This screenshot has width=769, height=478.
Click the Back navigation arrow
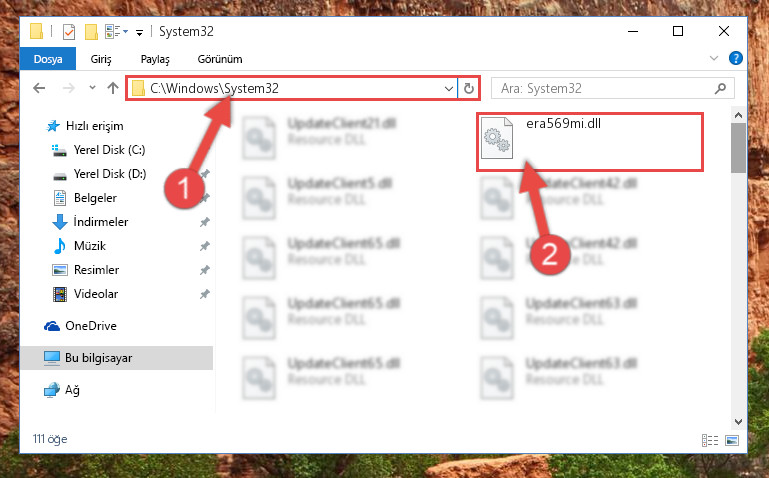pyautogui.click(x=39, y=88)
